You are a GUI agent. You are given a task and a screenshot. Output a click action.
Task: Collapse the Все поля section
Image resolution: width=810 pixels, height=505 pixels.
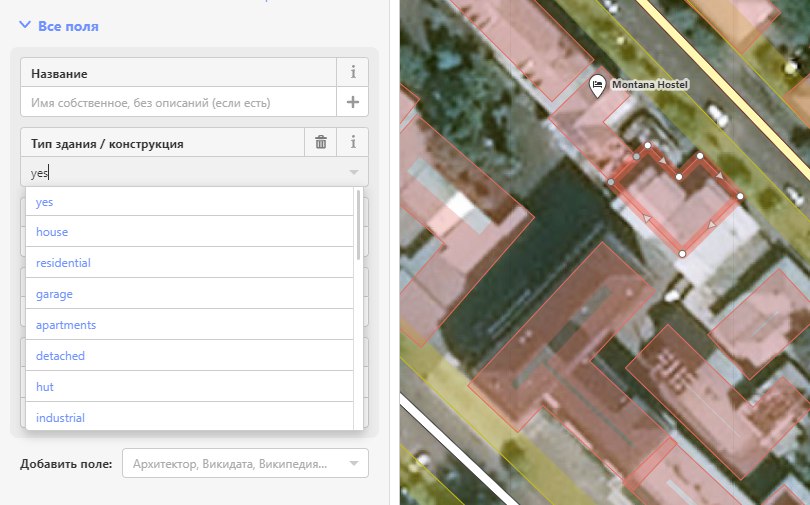[x=58, y=26]
